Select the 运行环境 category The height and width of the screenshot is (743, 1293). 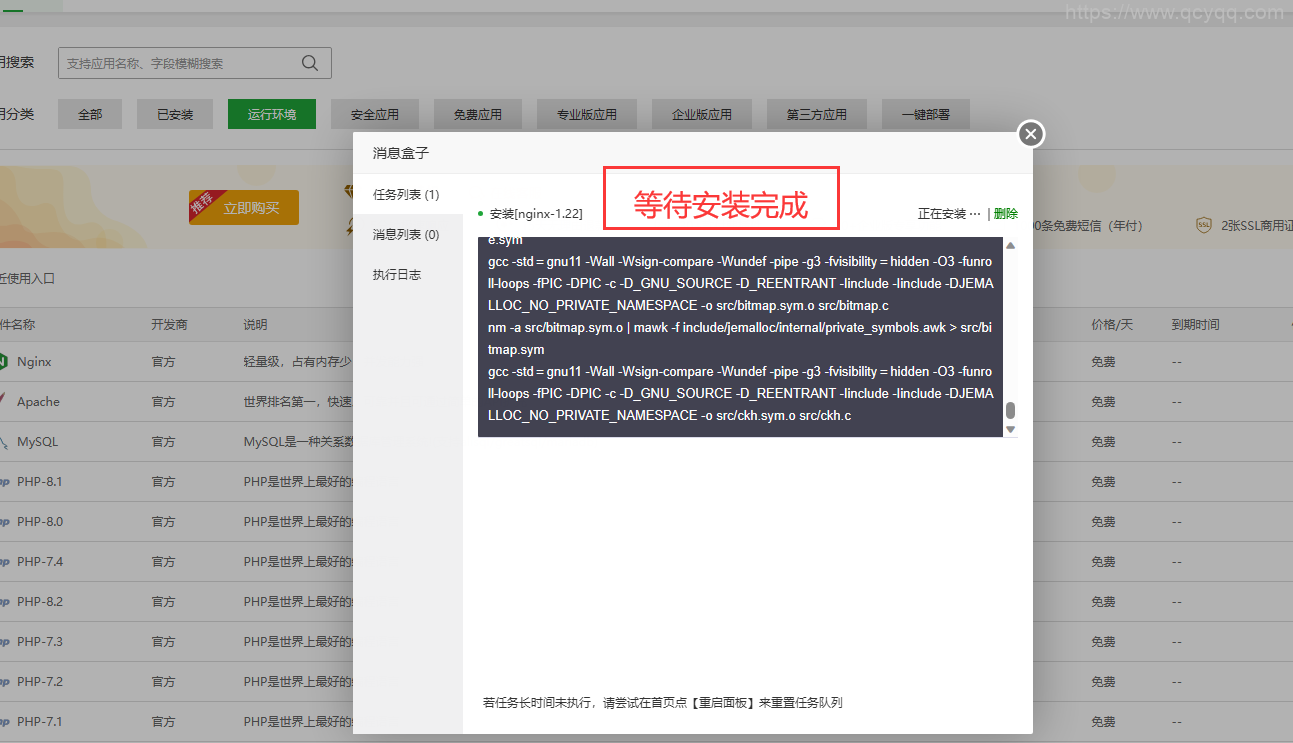[272, 114]
